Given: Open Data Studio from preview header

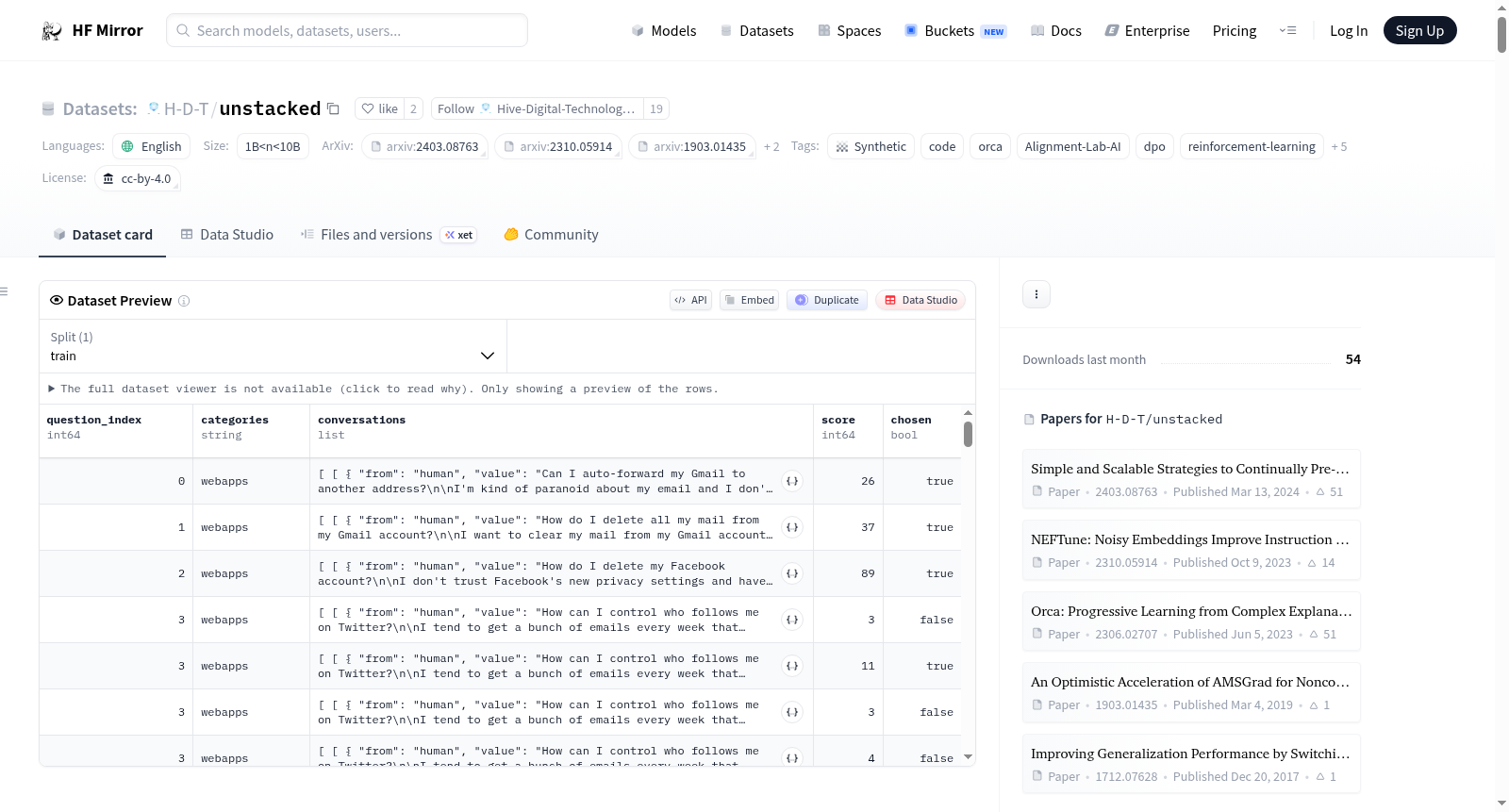Looking at the screenshot, I should point(920,300).
